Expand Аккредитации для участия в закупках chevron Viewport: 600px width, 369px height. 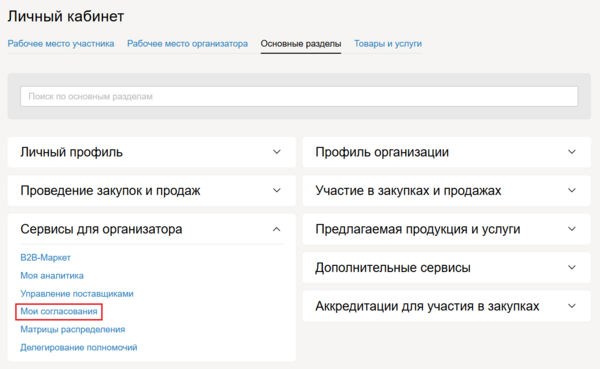click(x=572, y=306)
